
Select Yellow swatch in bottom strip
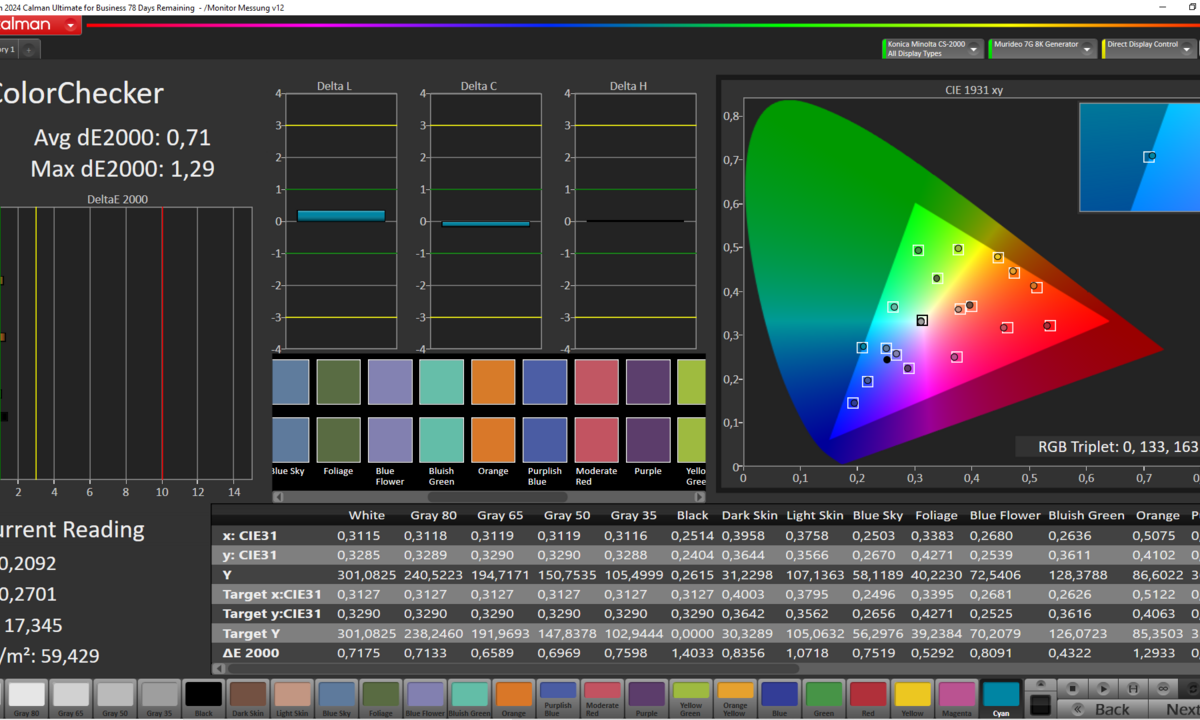[x=912, y=699]
